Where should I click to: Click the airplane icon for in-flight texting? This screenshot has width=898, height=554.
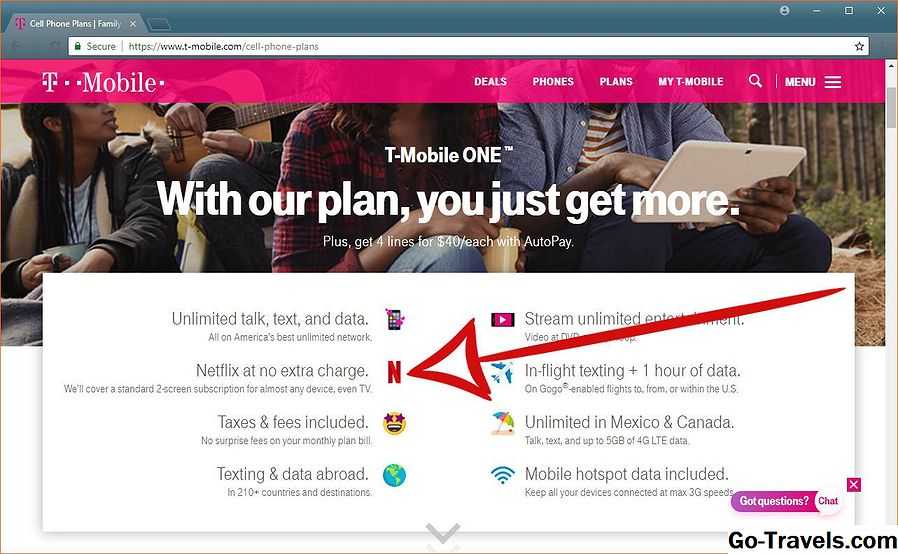502,372
